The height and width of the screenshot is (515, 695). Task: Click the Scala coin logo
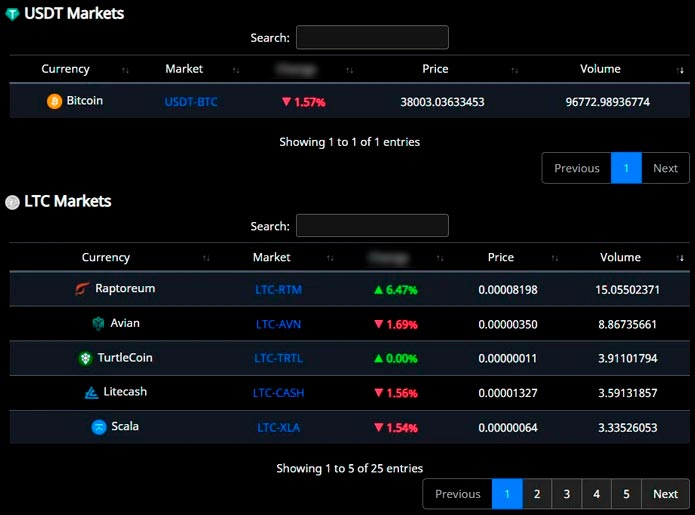pyautogui.click(x=99, y=427)
